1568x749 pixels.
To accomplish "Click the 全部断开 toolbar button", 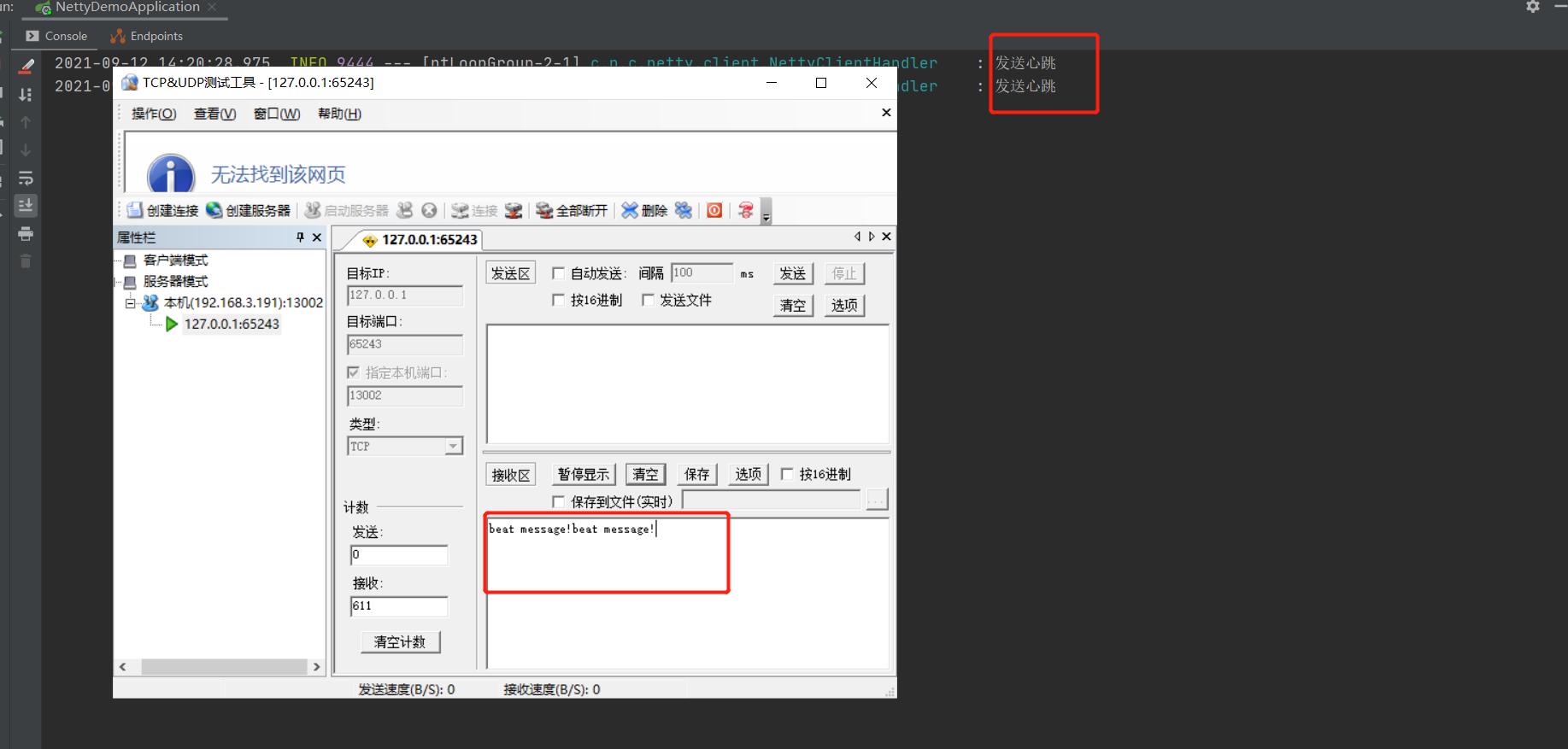I will coord(572,210).
